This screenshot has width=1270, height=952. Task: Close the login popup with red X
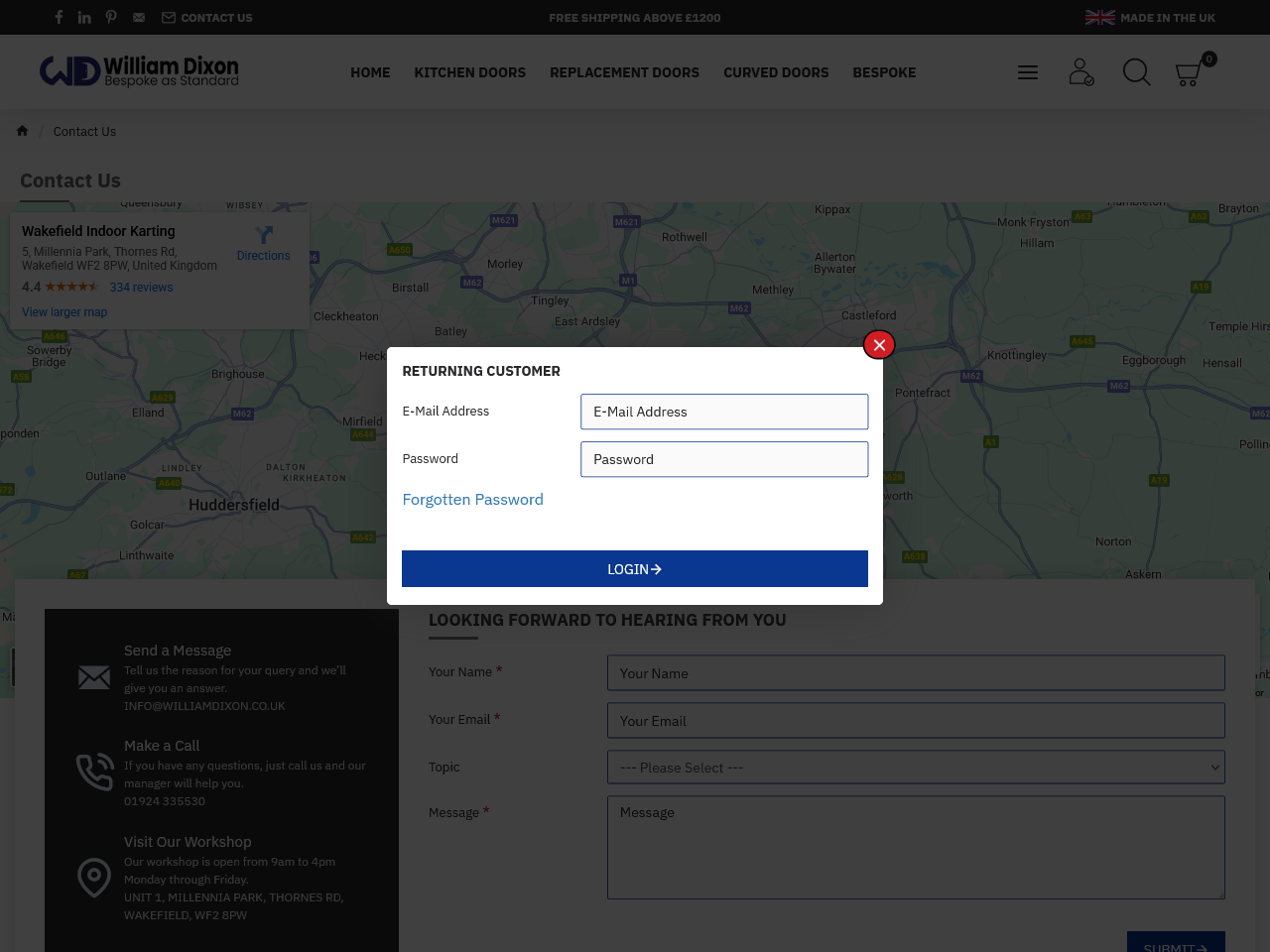coord(879,345)
